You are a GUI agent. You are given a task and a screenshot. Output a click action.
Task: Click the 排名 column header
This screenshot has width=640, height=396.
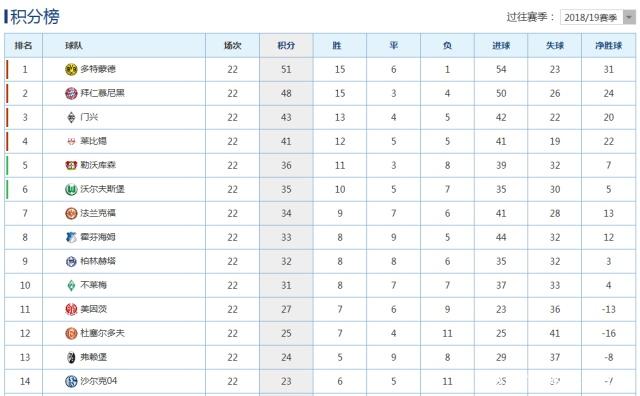coord(23,45)
